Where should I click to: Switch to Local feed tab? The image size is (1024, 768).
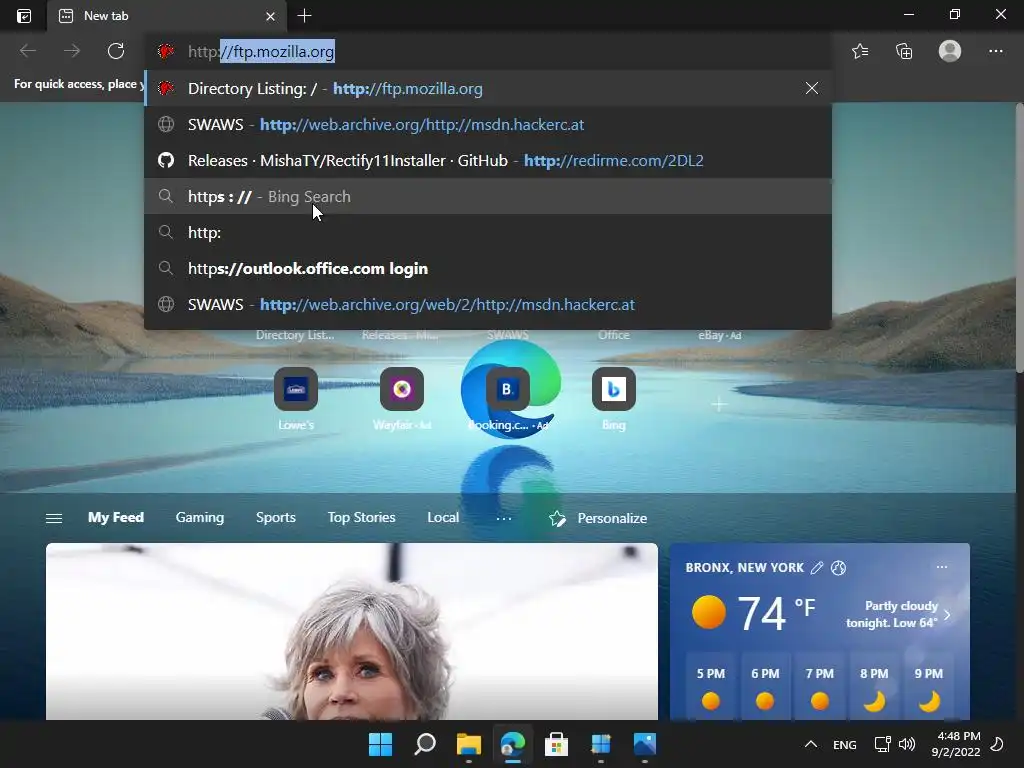point(443,517)
